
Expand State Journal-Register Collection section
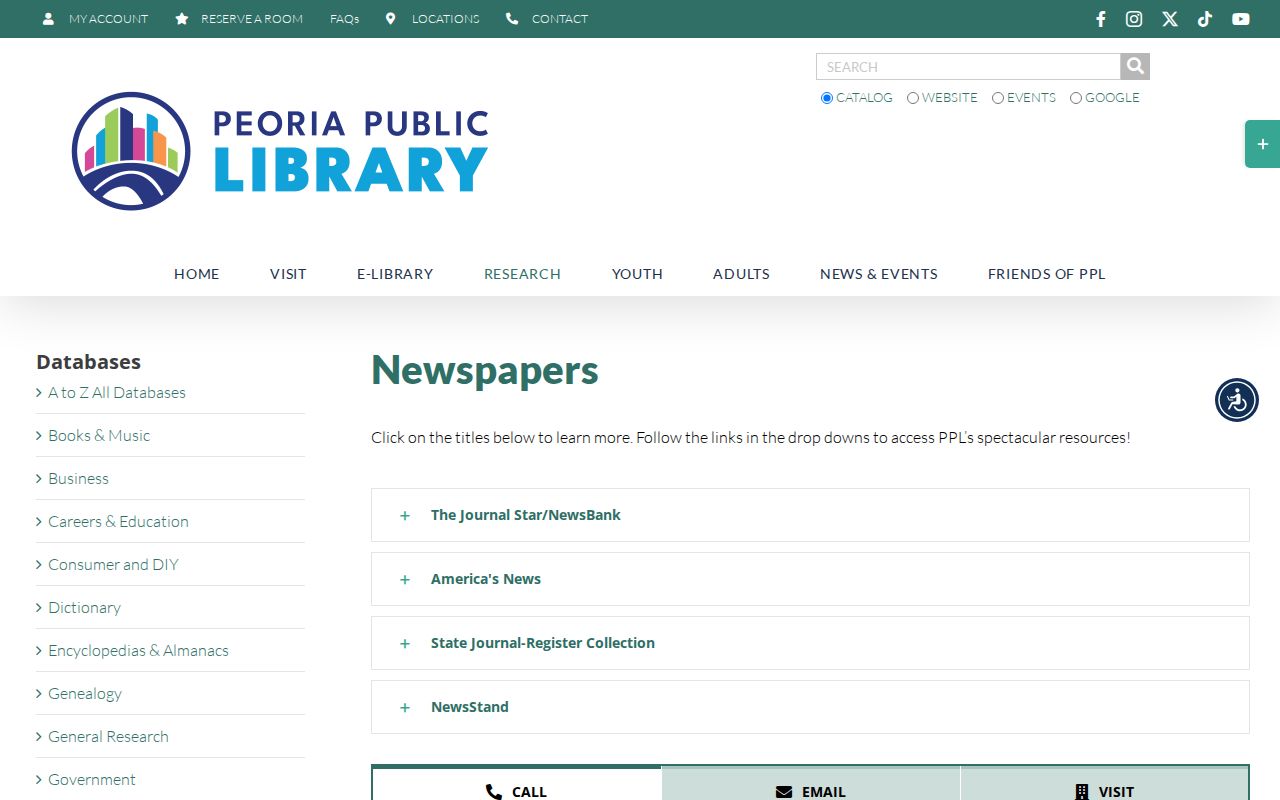point(810,643)
